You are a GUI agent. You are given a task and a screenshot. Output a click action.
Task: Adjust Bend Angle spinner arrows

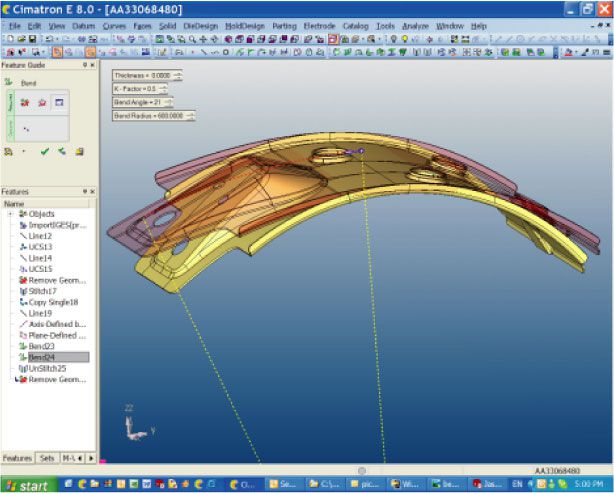[168, 103]
